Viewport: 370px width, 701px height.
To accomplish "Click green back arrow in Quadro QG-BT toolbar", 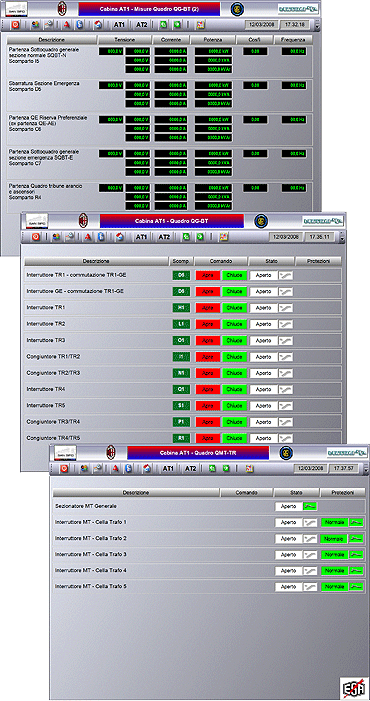I will (x=186, y=237).
